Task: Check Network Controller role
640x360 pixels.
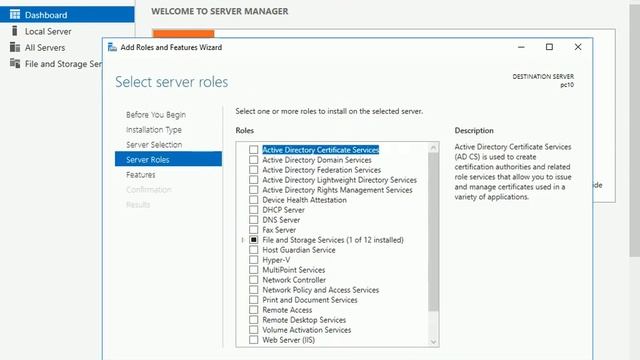Action: click(x=253, y=280)
